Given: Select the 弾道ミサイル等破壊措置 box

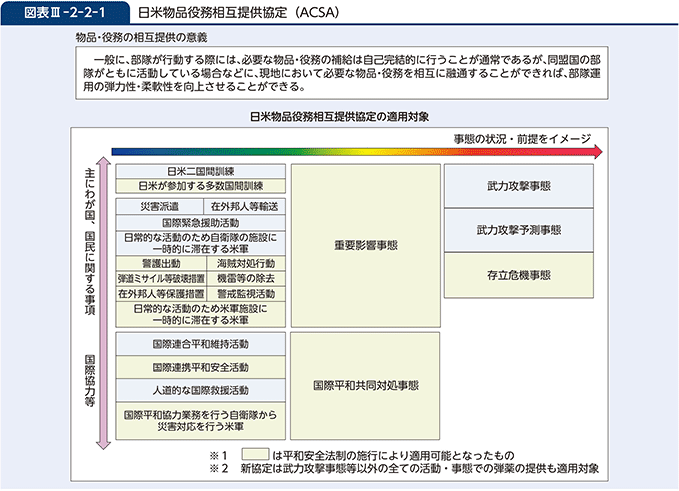Looking at the screenshot, I should pos(161,278).
